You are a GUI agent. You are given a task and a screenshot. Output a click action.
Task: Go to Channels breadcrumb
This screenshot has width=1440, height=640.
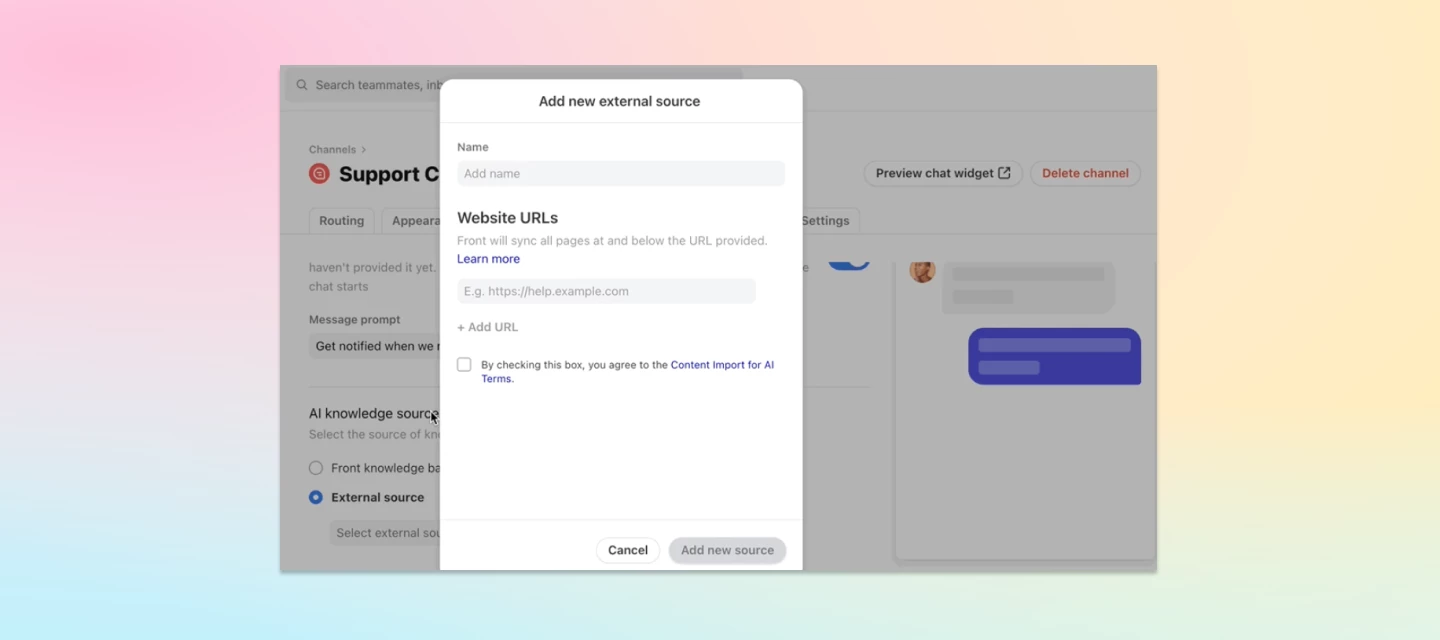point(332,150)
